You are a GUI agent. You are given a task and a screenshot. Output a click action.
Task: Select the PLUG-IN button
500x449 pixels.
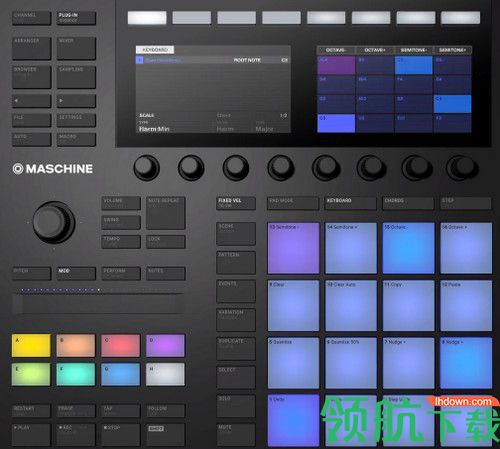[76, 18]
